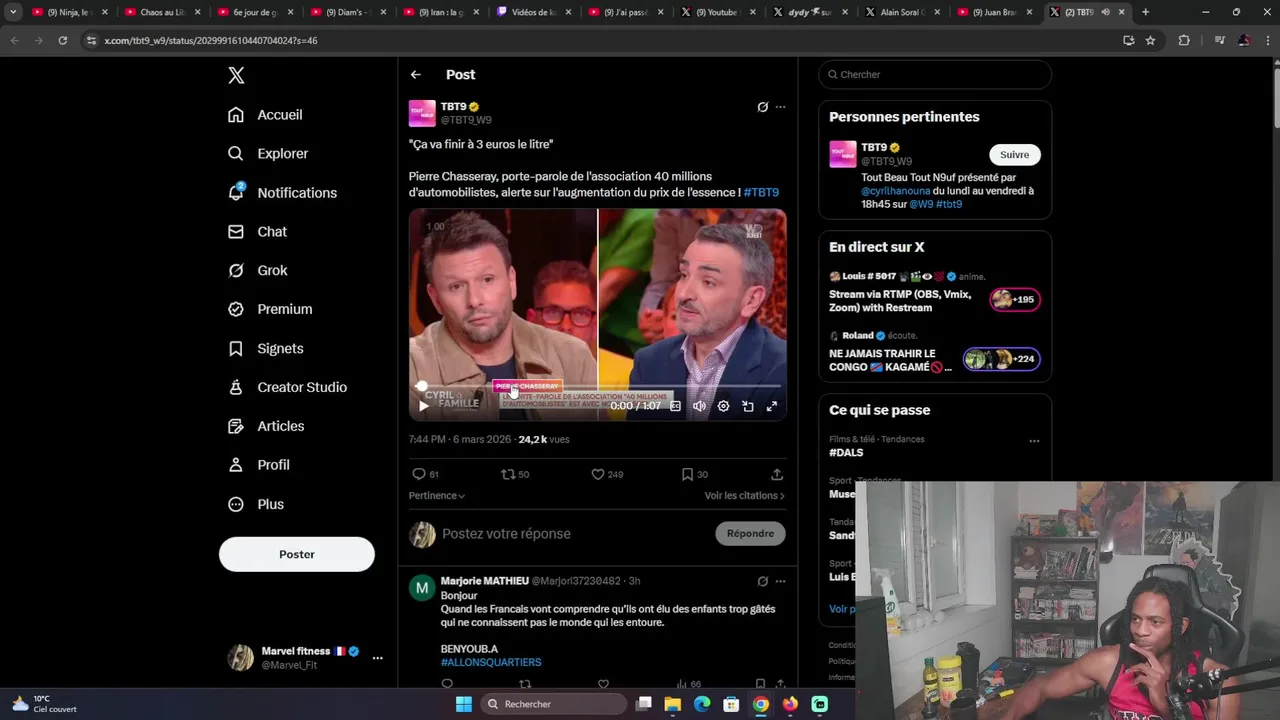Switch to 'Chaos au Li' browser tab
This screenshot has width=1280, height=720.
pos(162,12)
